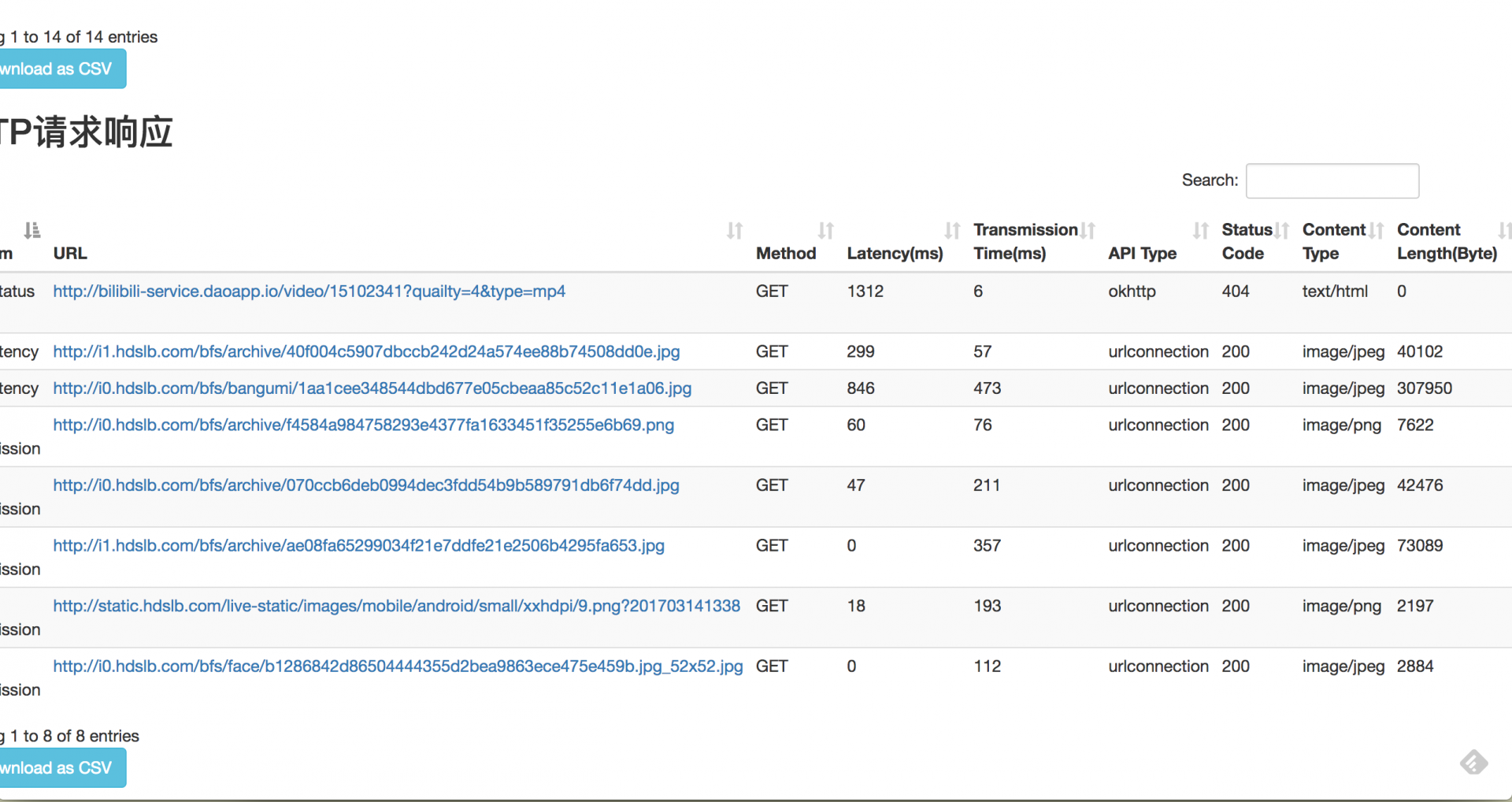
Task: Click the '1 to 8 of 8 entries' text
Action: point(75,736)
